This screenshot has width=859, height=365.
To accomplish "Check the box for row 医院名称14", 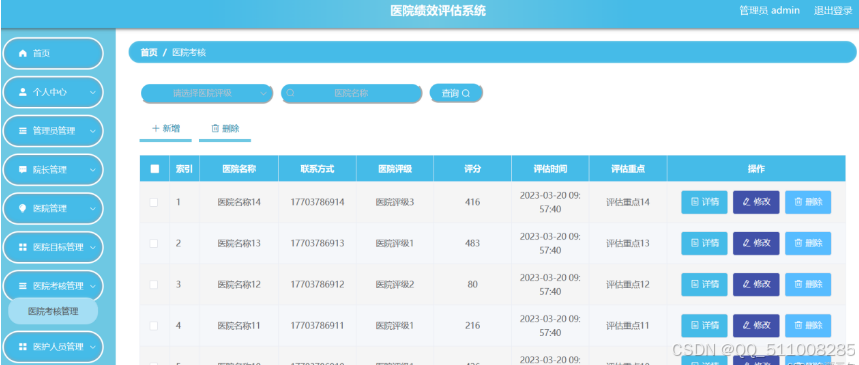I will coord(154,202).
